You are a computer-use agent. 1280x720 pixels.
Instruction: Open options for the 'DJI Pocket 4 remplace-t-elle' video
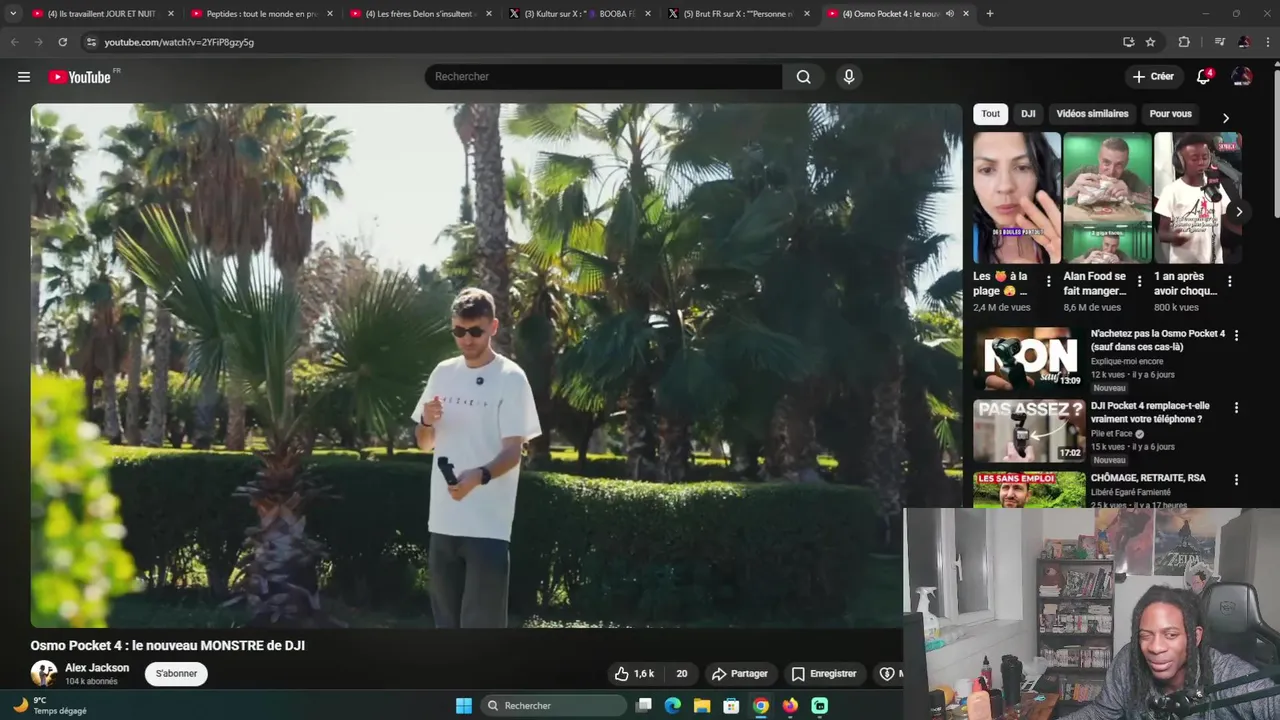pos(1236,408)
